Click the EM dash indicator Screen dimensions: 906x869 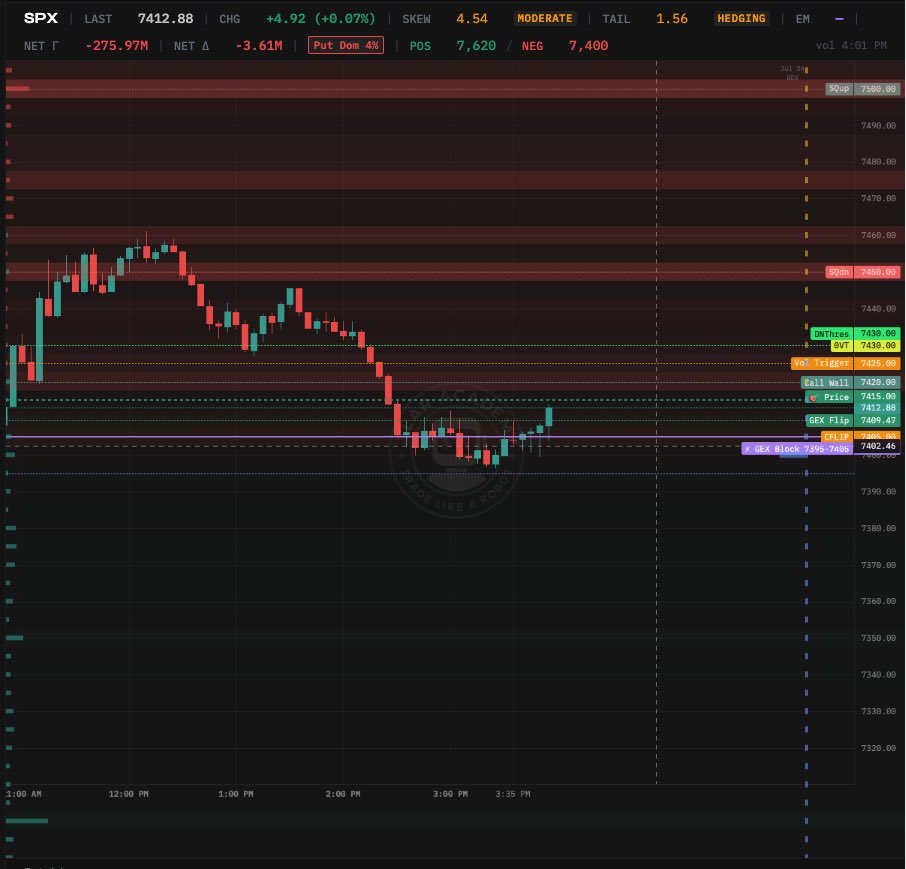click(839, 19)
